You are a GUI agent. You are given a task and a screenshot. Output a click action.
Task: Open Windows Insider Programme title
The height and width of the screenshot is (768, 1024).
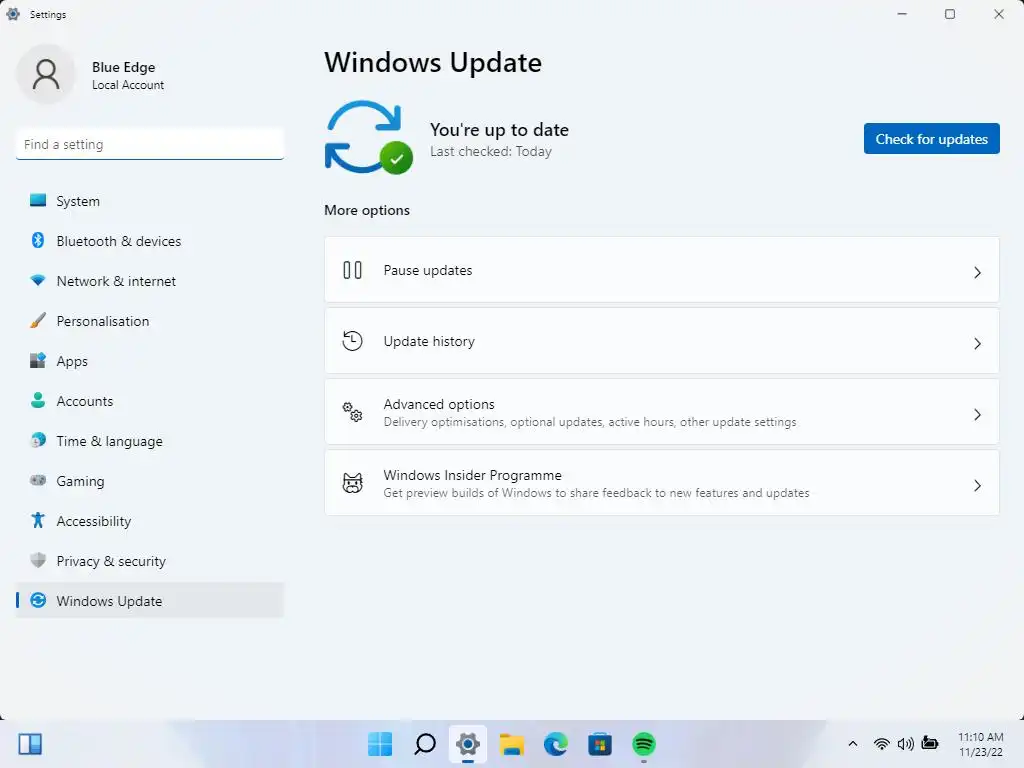point(472,475)
